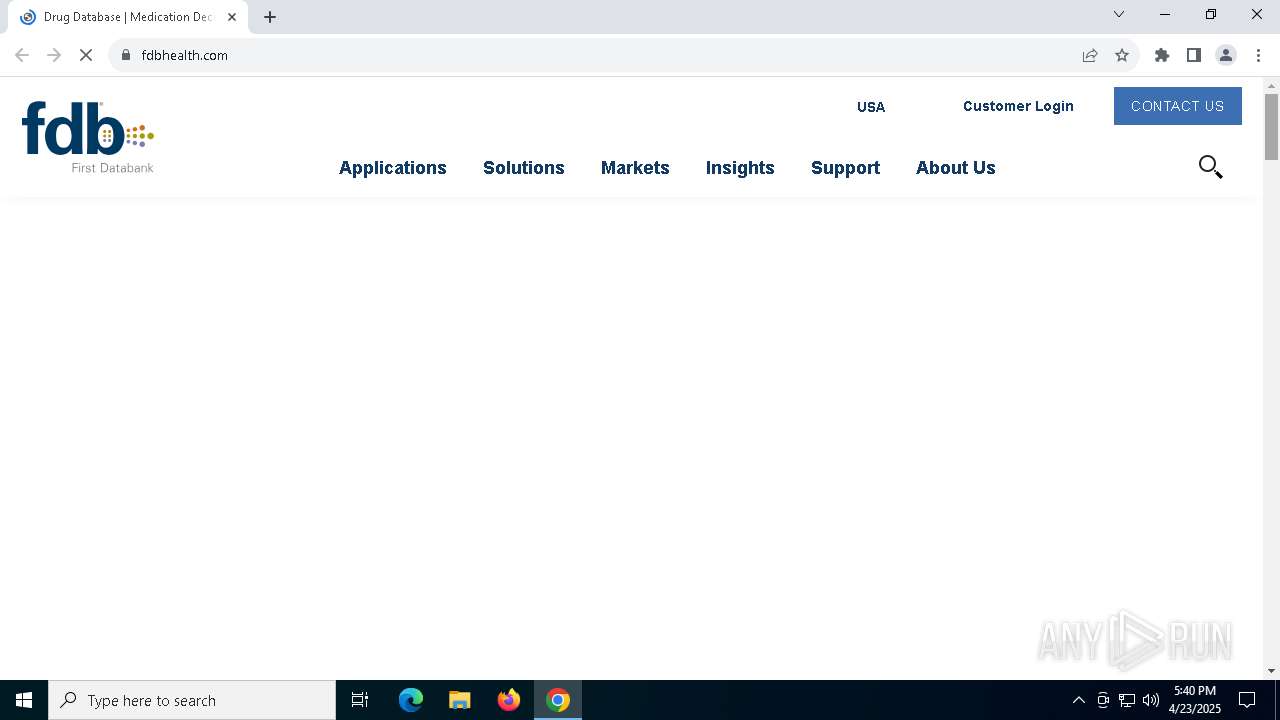
Task: Share this page via the share icon
Action: pyautogui.click(x=1090, y=55)
